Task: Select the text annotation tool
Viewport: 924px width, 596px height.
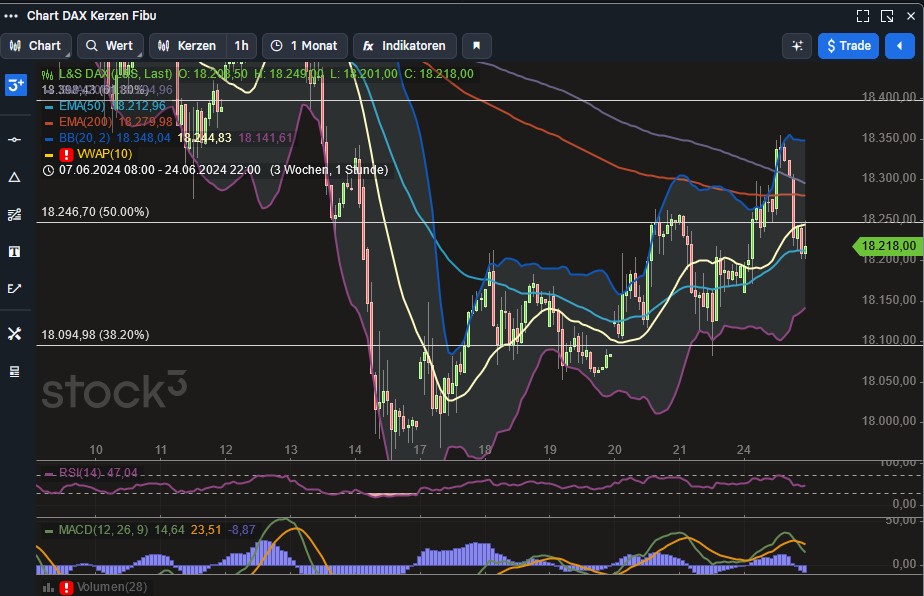Action: pos(14,251)
